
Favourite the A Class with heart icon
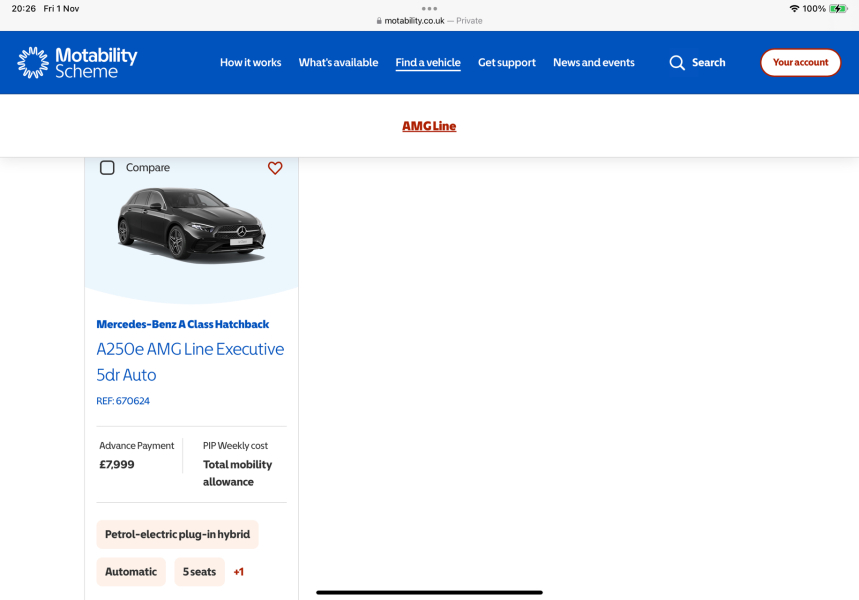click(275, 168)
